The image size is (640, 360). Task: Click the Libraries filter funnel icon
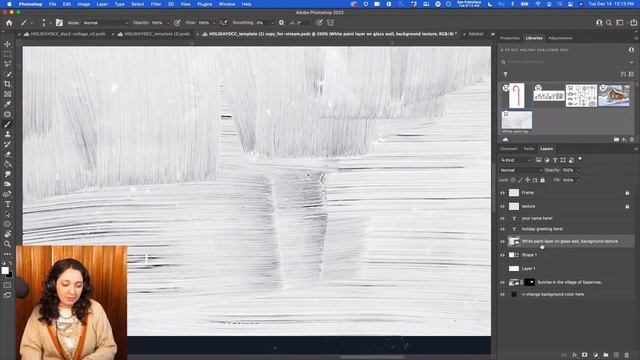tap(505, 74)
